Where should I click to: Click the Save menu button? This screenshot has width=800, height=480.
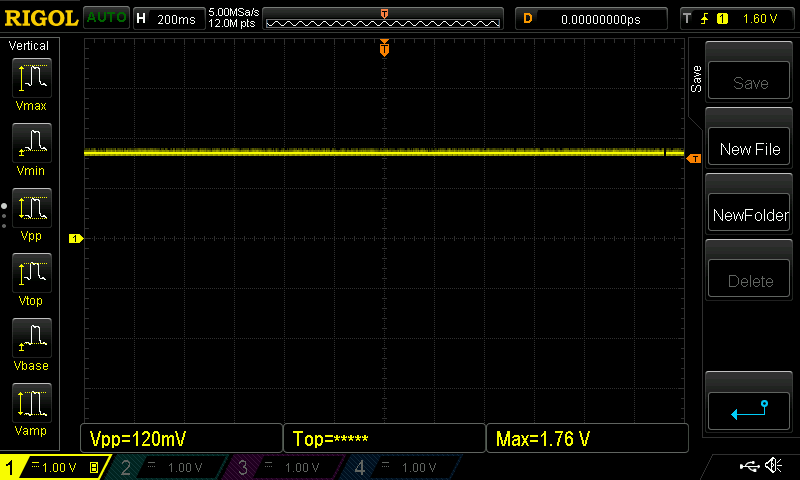coord(749,81)
